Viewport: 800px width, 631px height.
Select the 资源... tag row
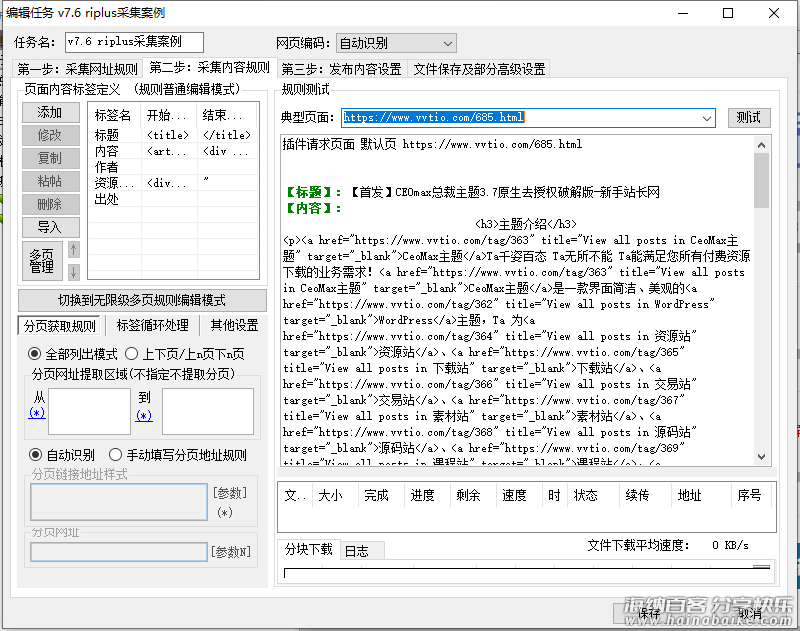pyautogui.click(x=173, y=183)
